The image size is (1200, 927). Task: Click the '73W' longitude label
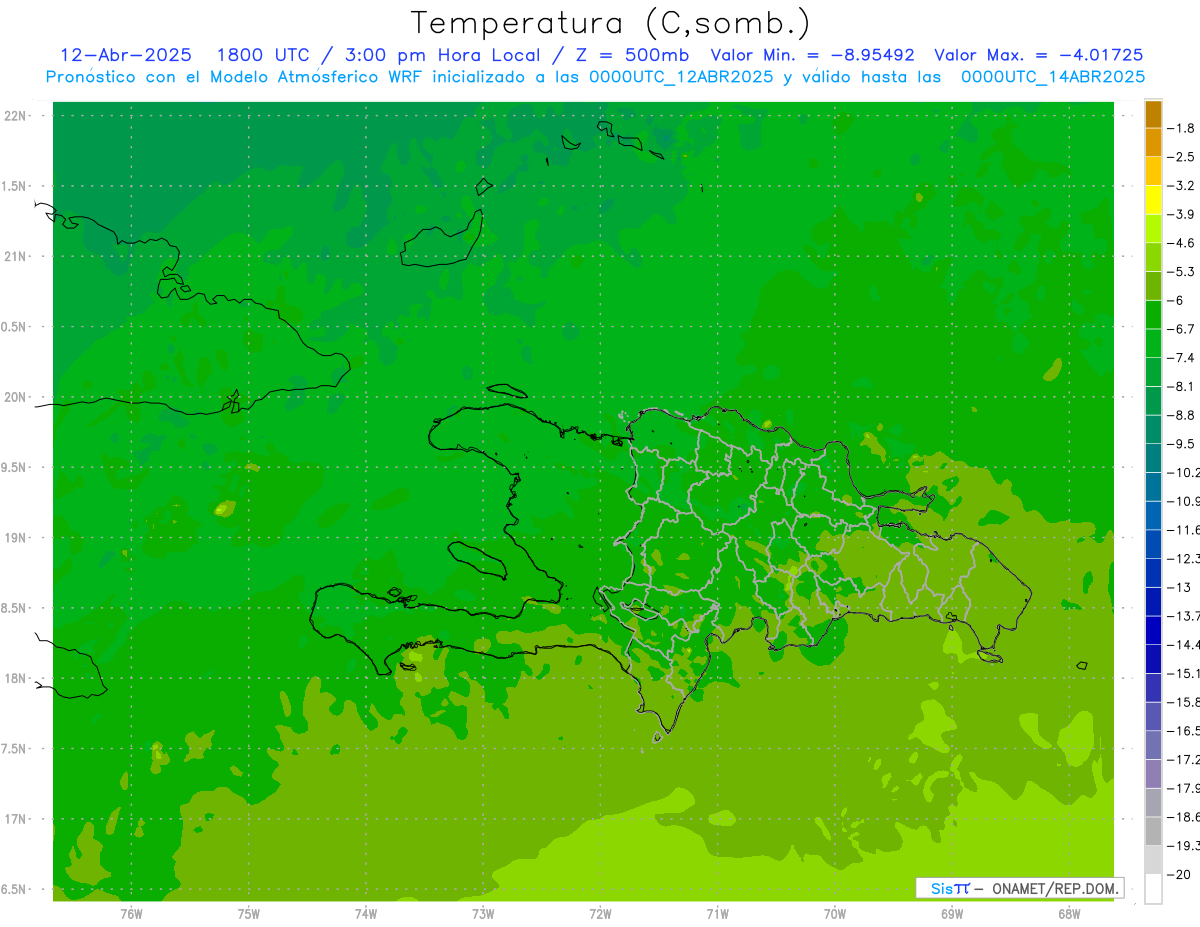(483, 913)
